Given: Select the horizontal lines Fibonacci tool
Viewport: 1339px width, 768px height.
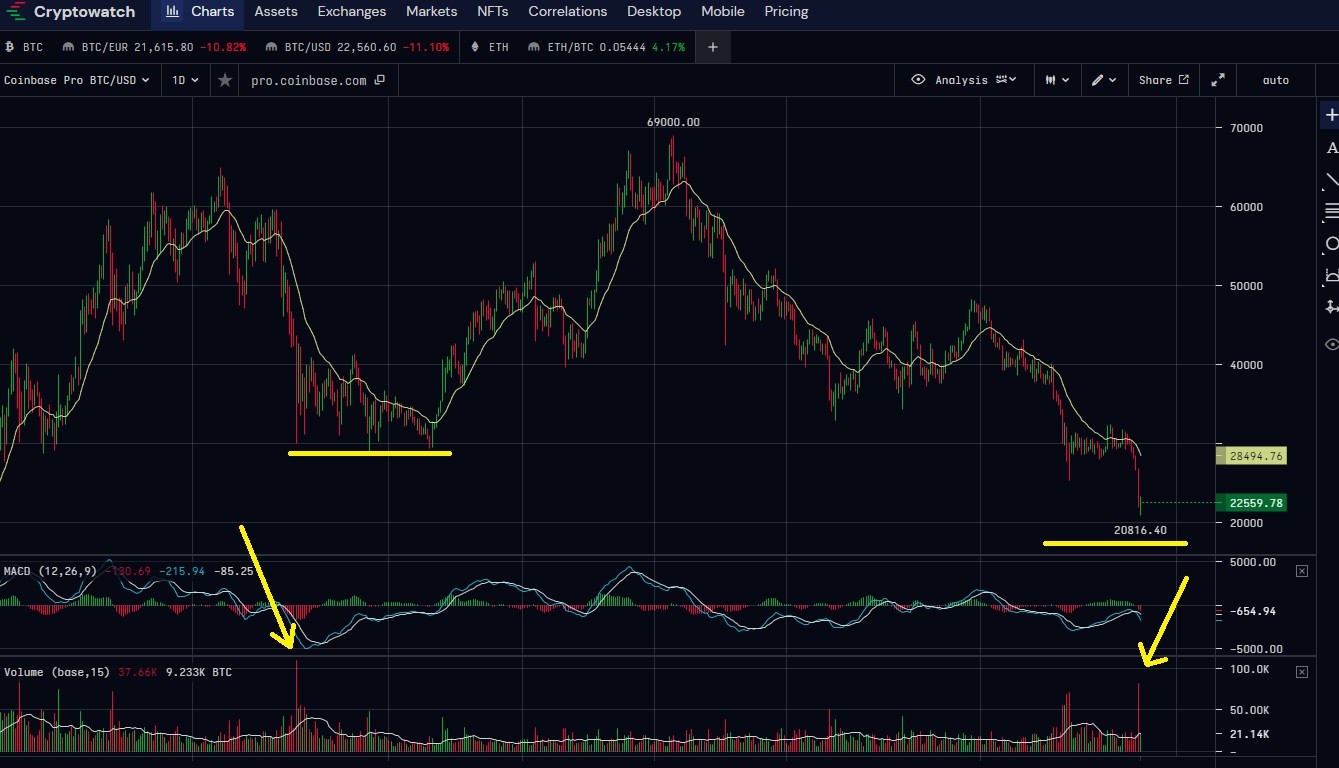Looking at the screenshot, I should (1331, 211).
